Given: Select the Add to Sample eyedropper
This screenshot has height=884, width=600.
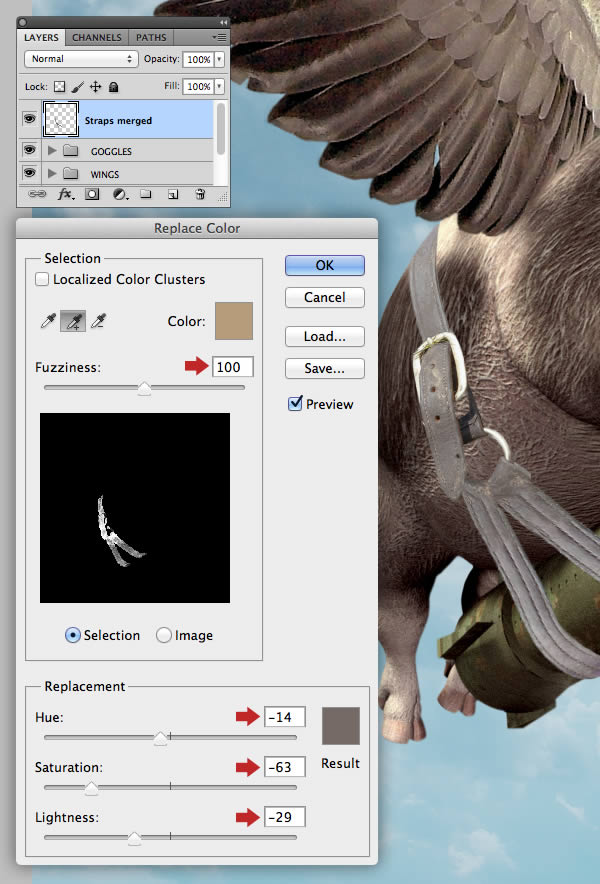Looking at the screenshot, I should click(73, 321).
